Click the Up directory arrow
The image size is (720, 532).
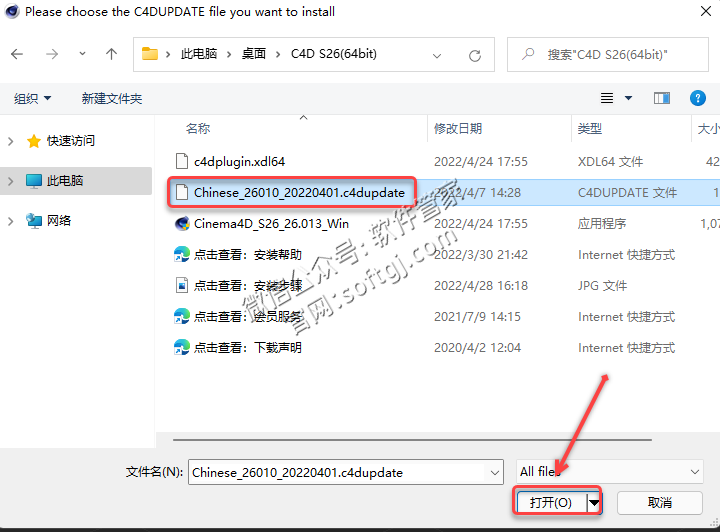point(111,54)
